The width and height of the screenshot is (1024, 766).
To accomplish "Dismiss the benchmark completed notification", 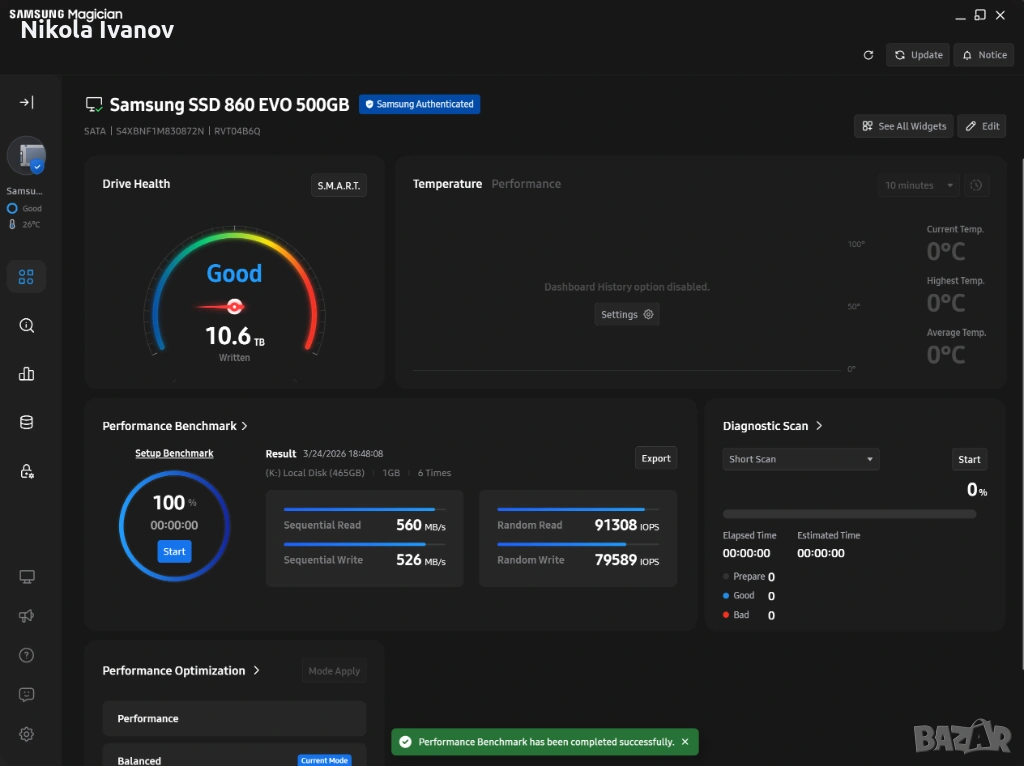I will (685, 742).
